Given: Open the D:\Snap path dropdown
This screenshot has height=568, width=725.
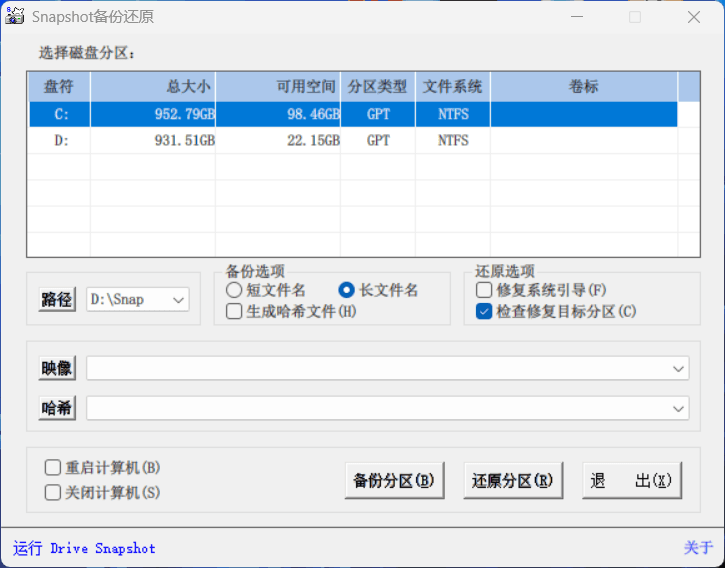Looking at the screenshot, I should click(x=178, y=300).
